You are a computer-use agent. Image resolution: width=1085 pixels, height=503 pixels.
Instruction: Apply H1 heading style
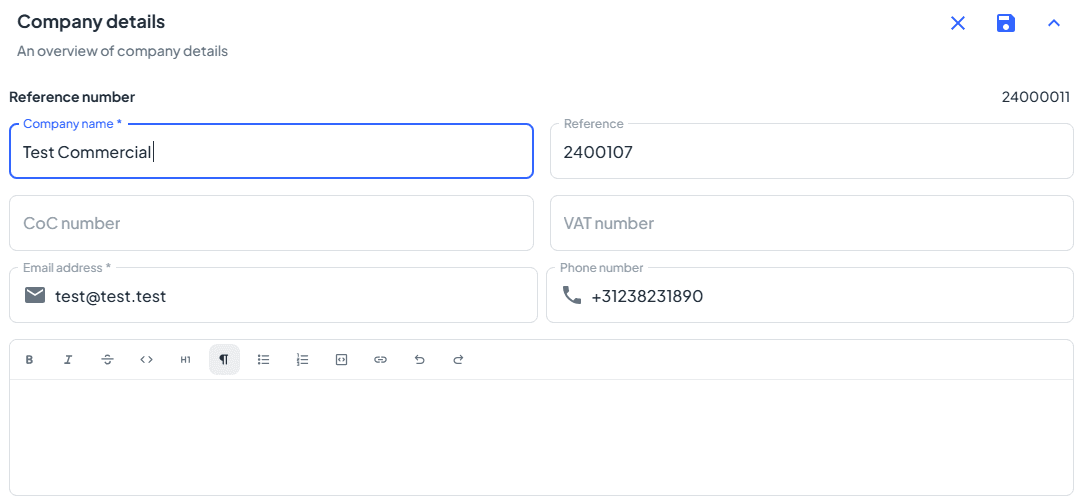click(x=185, y=360)
